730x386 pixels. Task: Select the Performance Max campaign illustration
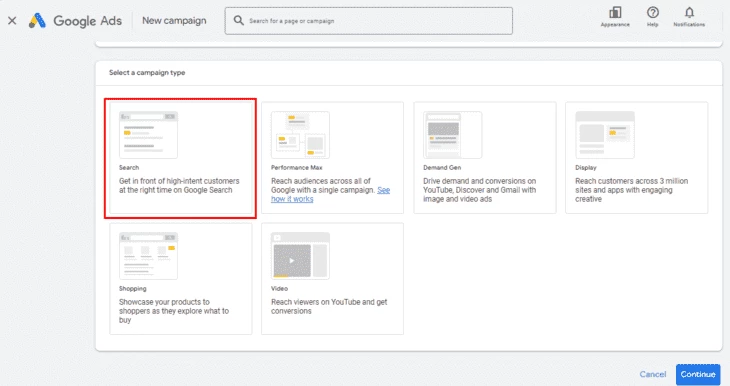point(300,135)
